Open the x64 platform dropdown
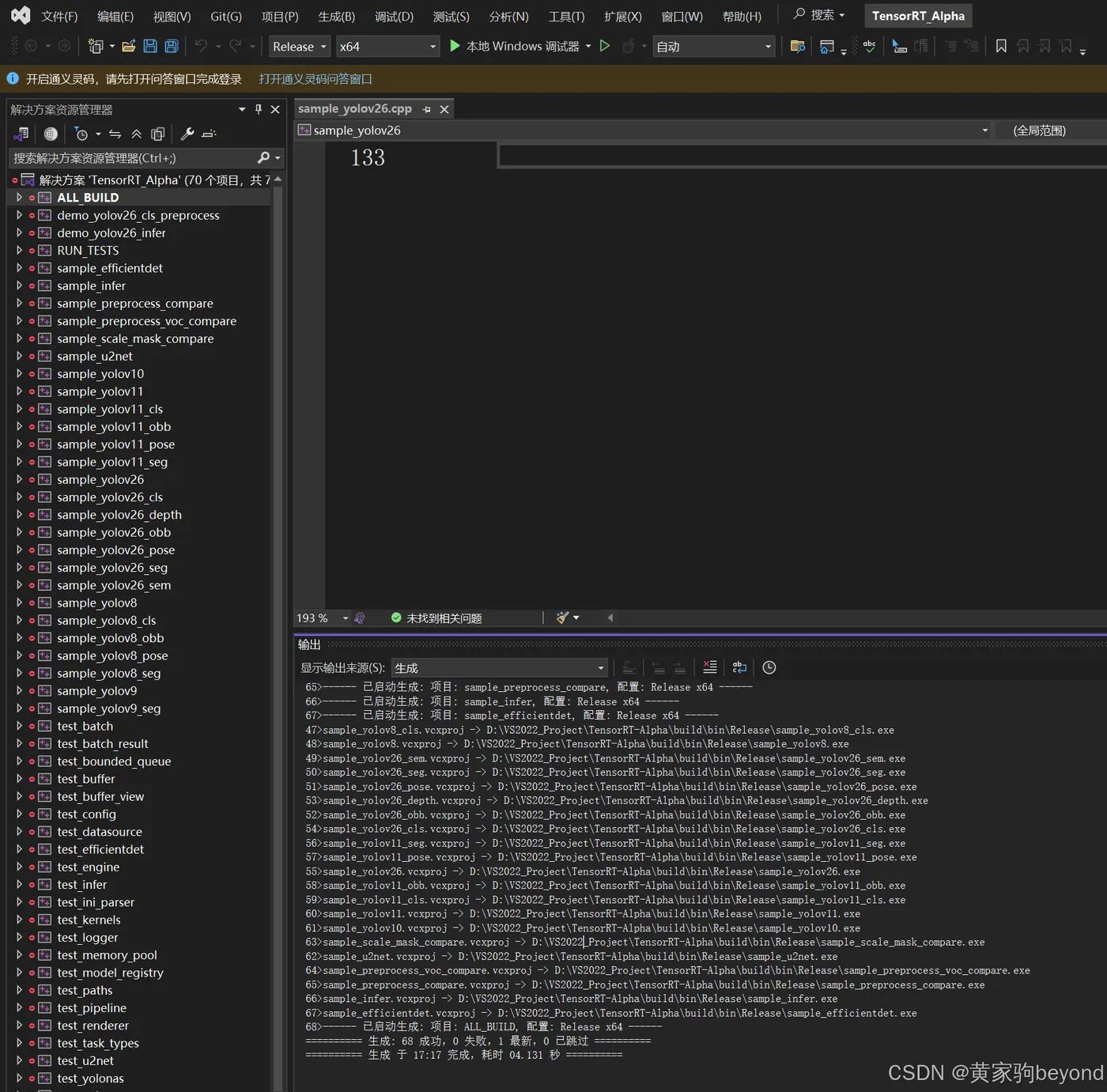 pyautogui.click(x=387, y=47)
